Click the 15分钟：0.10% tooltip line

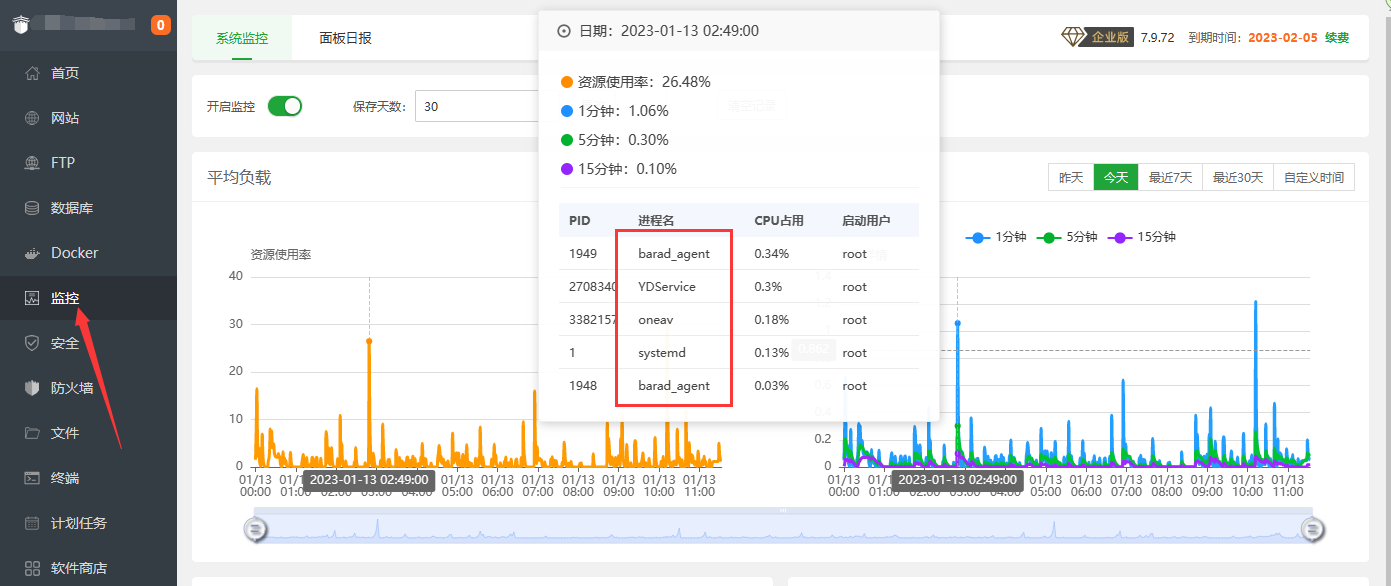[x=619, y=169]
